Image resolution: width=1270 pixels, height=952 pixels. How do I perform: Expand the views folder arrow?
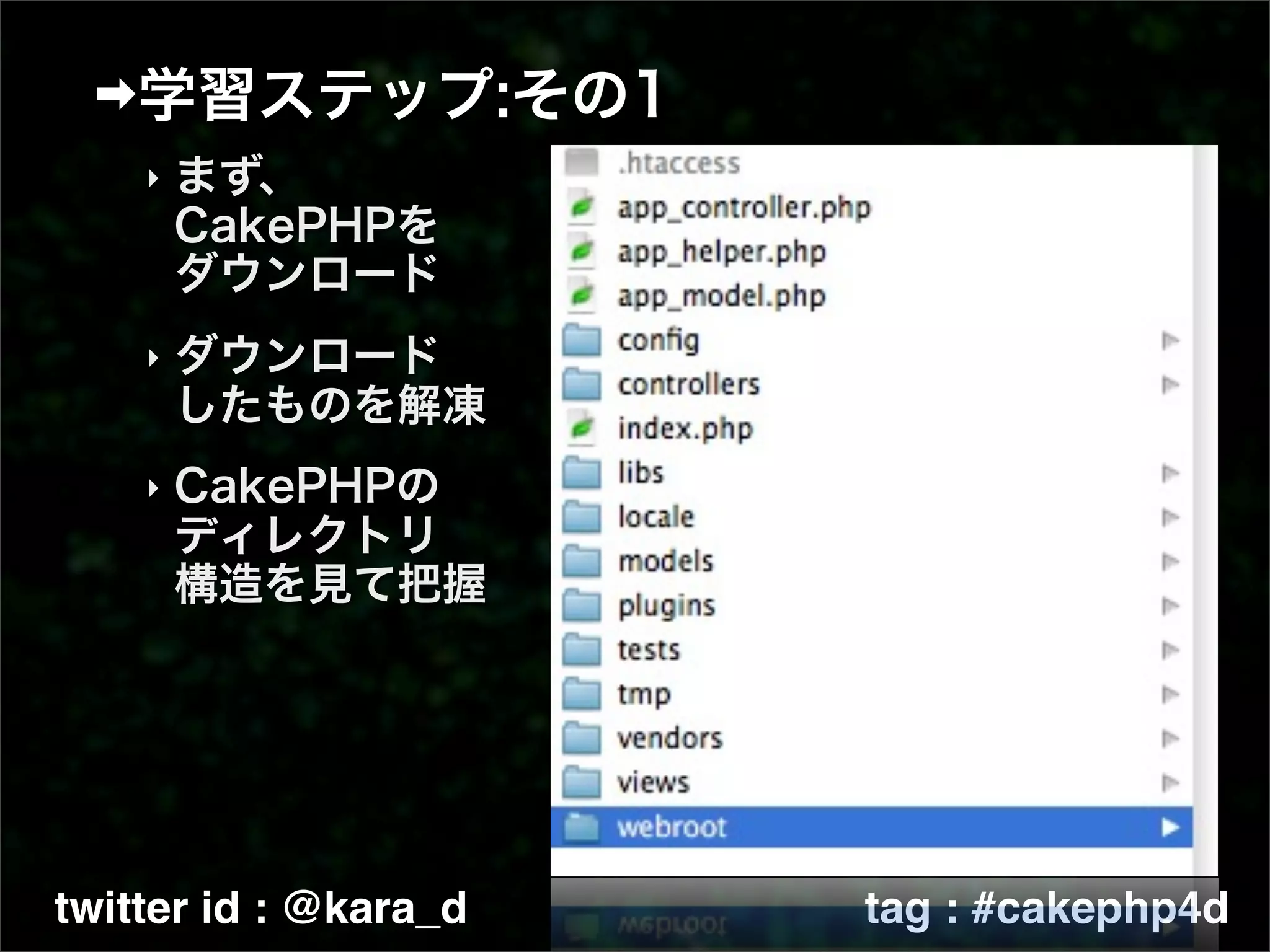point(1170,782)
